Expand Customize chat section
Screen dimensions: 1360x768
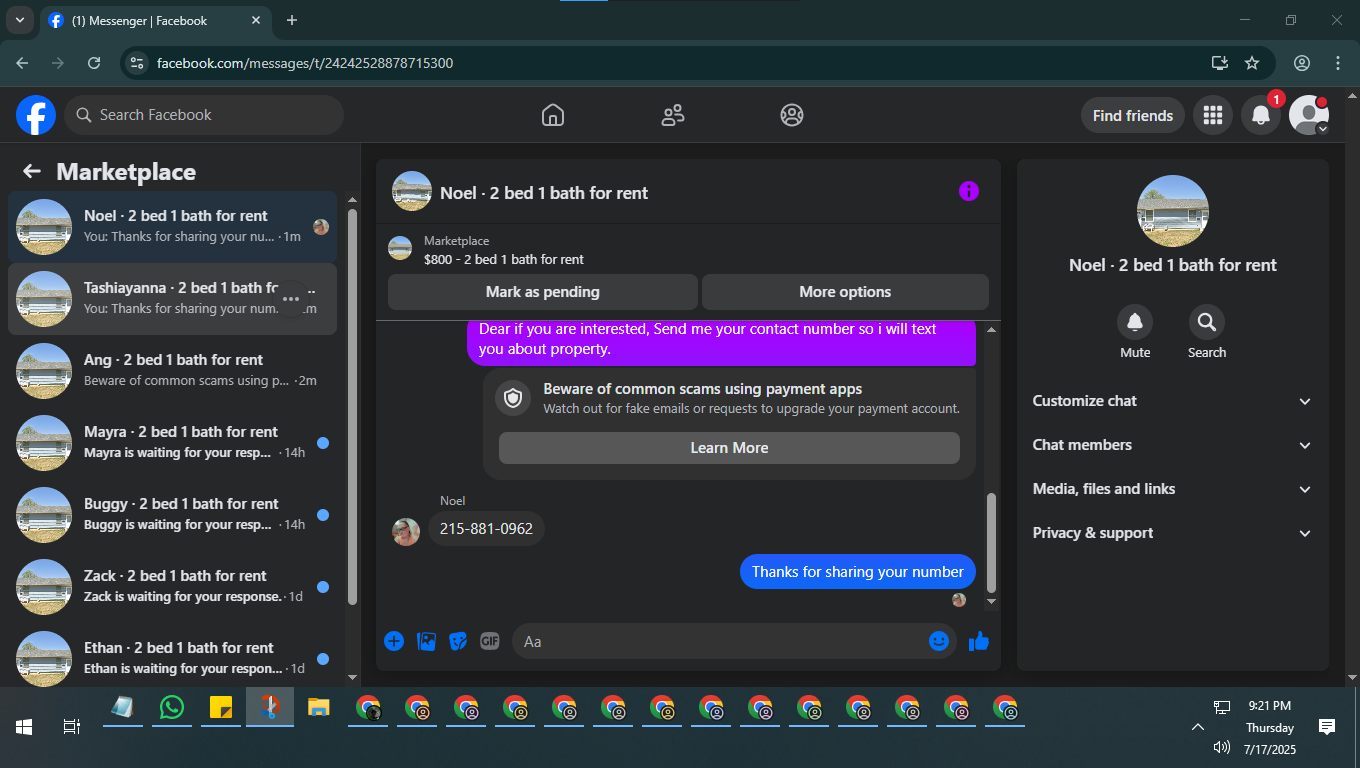pyautogui.click(x=1173, y=401)
